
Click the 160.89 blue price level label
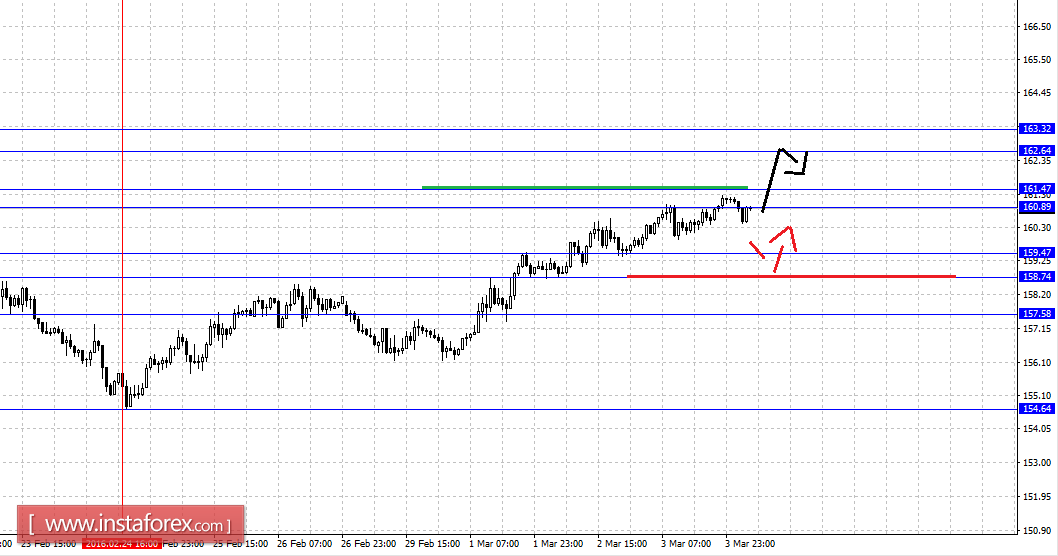point(1036,206)
